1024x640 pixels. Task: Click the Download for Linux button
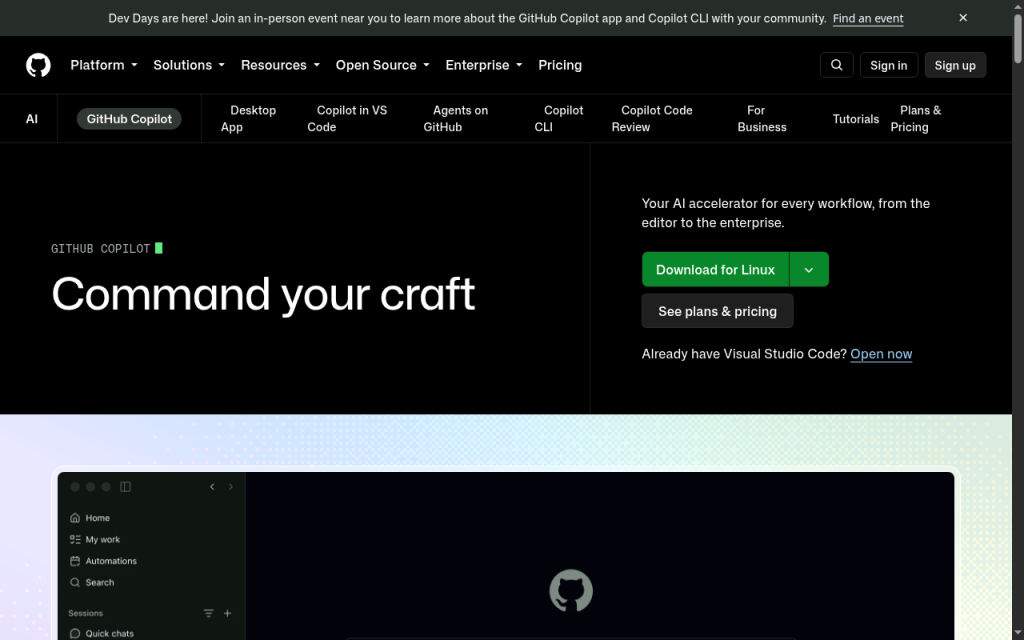click(715, 270)
